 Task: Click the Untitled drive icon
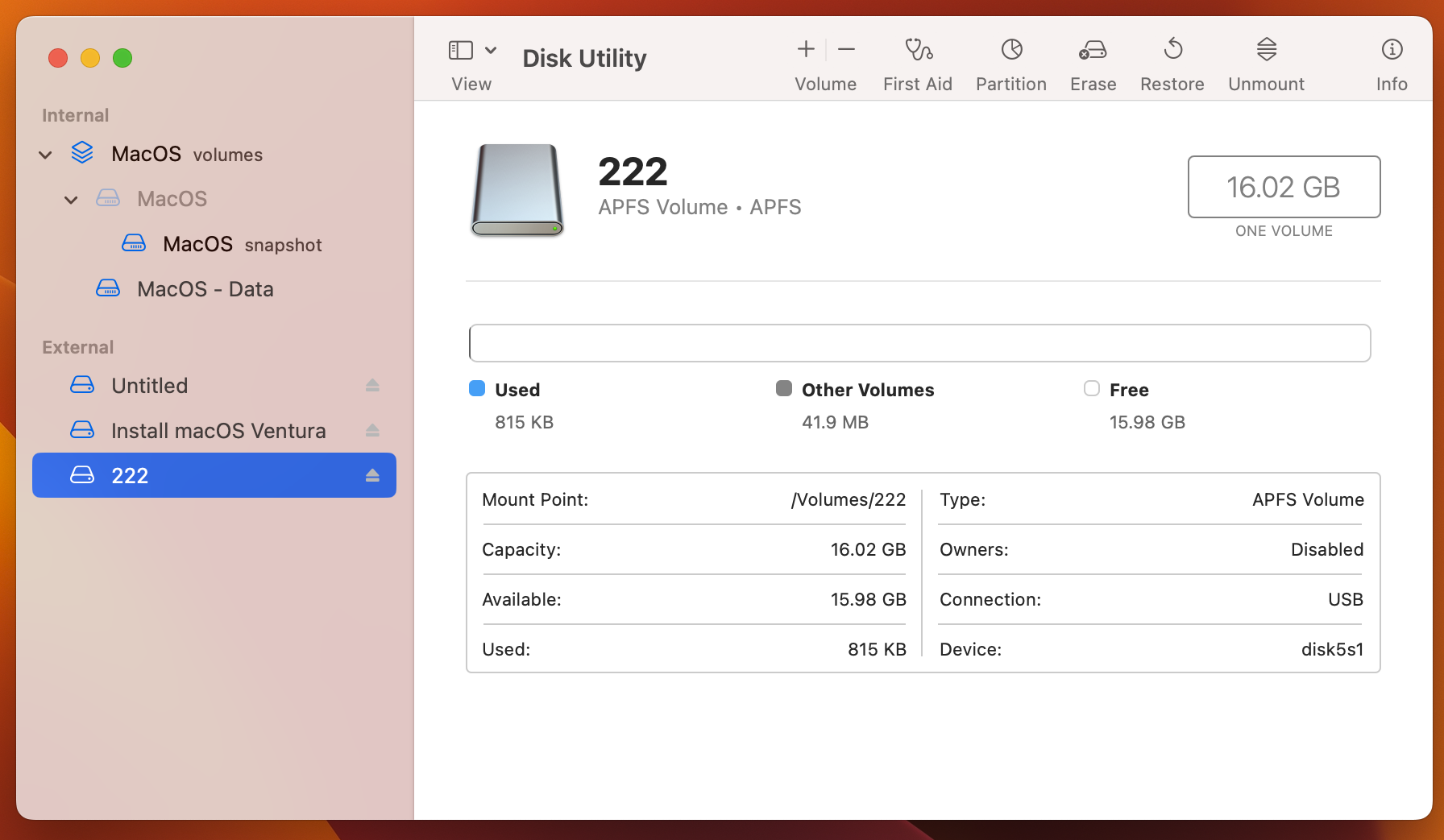[82, 385]
